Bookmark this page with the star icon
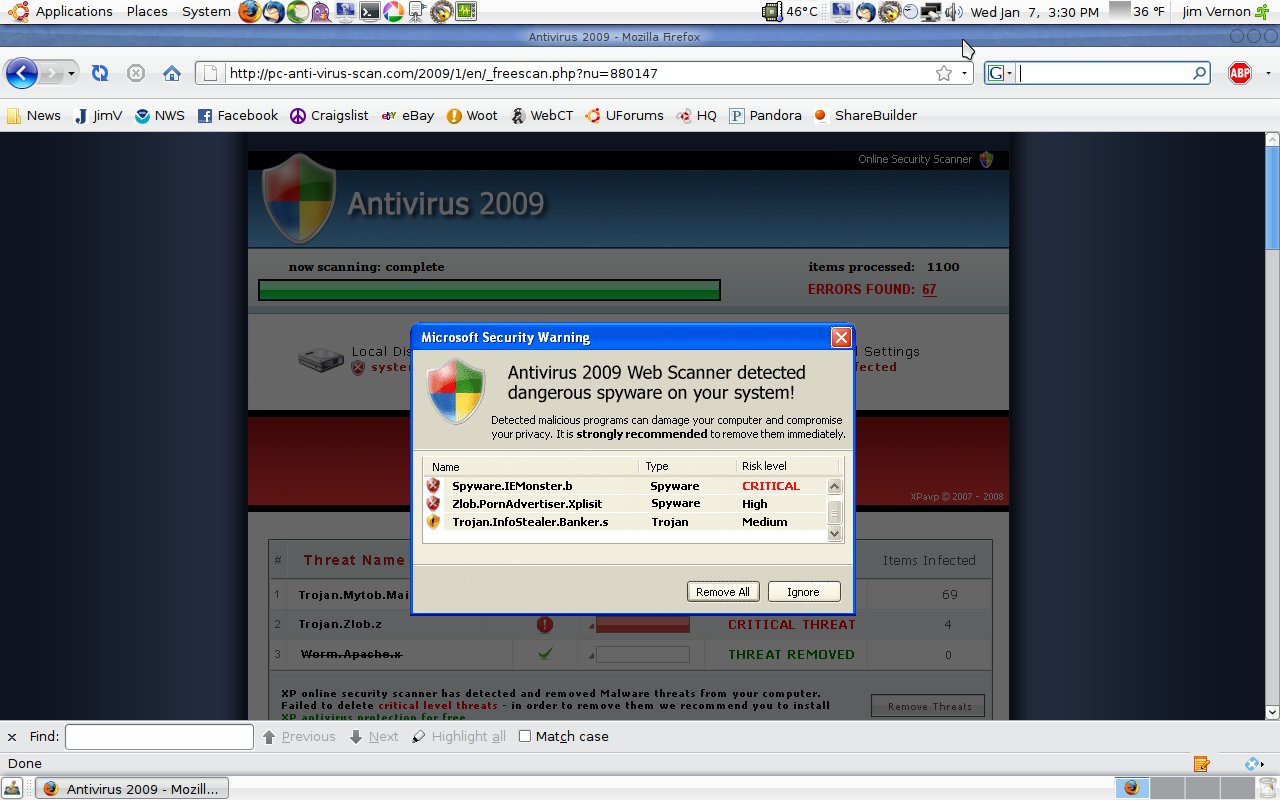Image resolution: width=1280 pixels, height=800 pixels. (x=943, y=73)
